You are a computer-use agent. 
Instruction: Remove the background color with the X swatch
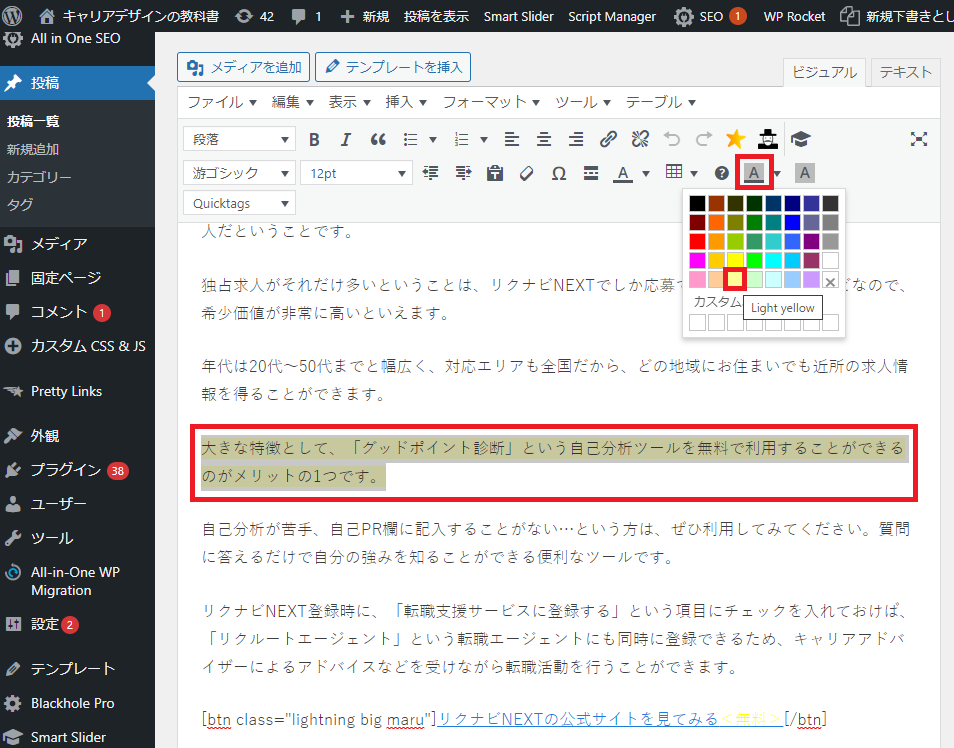pos(830,281)
